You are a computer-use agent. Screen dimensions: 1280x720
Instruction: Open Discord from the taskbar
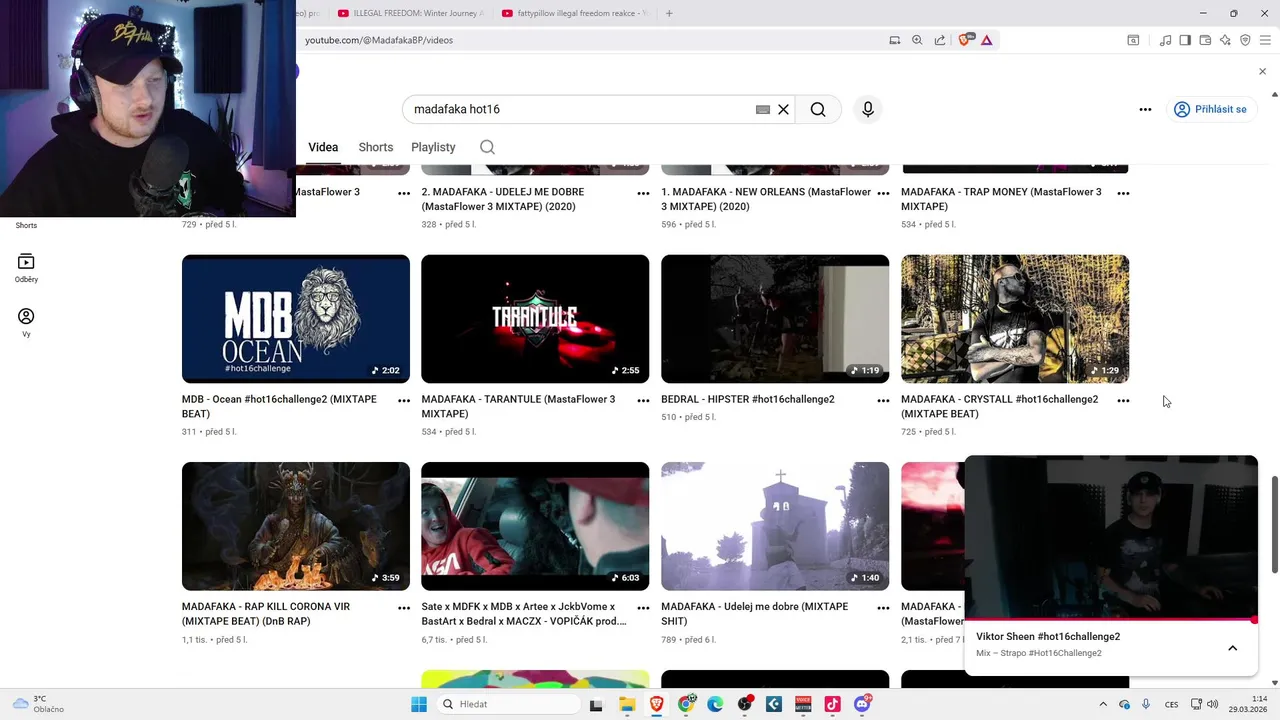click(862, 704)
